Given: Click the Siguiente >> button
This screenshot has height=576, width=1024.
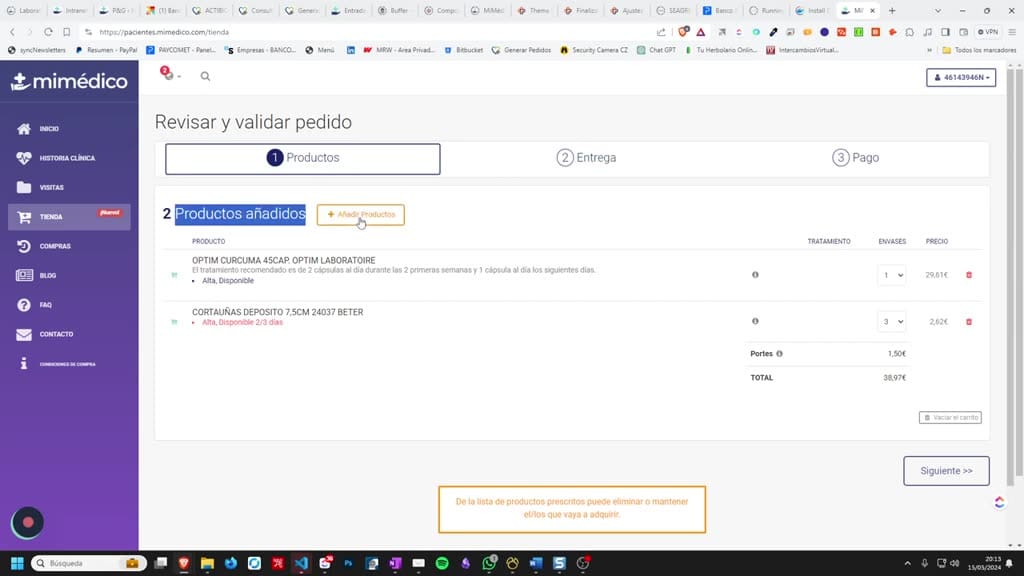Looking at the screenshot, I should pos(946,471).
